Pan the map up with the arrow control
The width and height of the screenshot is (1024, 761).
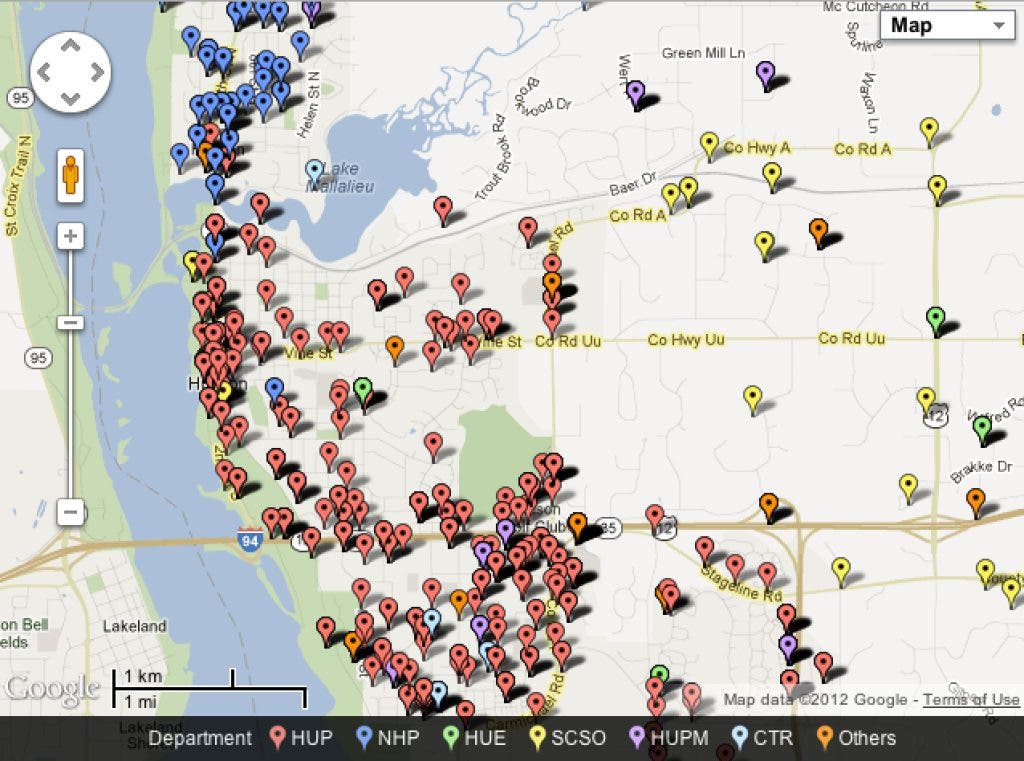tap(71, 46)
